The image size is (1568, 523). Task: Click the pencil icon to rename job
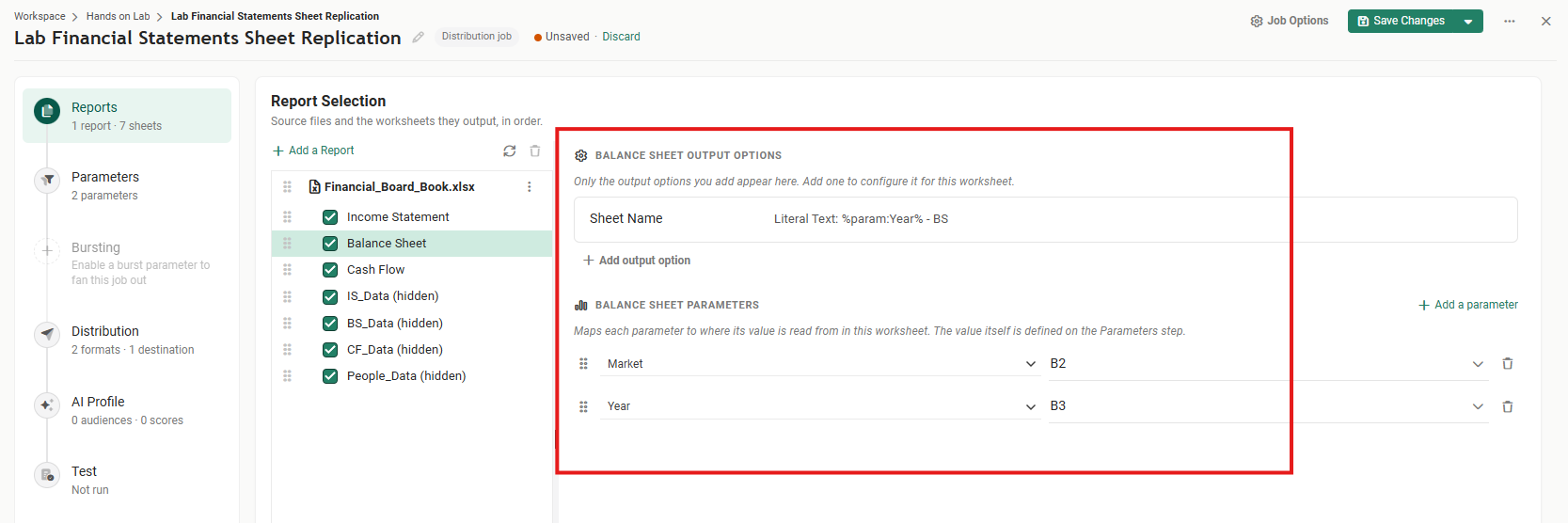pos(419,37)
